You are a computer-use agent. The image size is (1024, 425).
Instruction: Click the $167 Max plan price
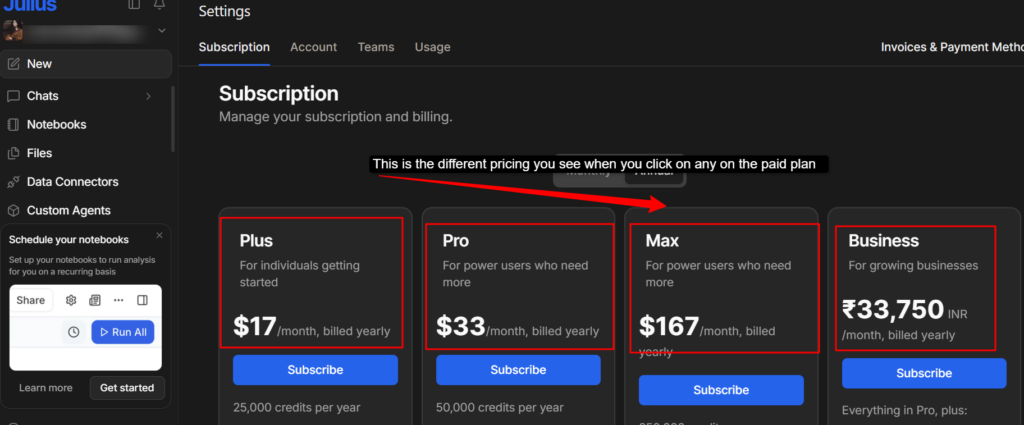click(x=669, y=326)
